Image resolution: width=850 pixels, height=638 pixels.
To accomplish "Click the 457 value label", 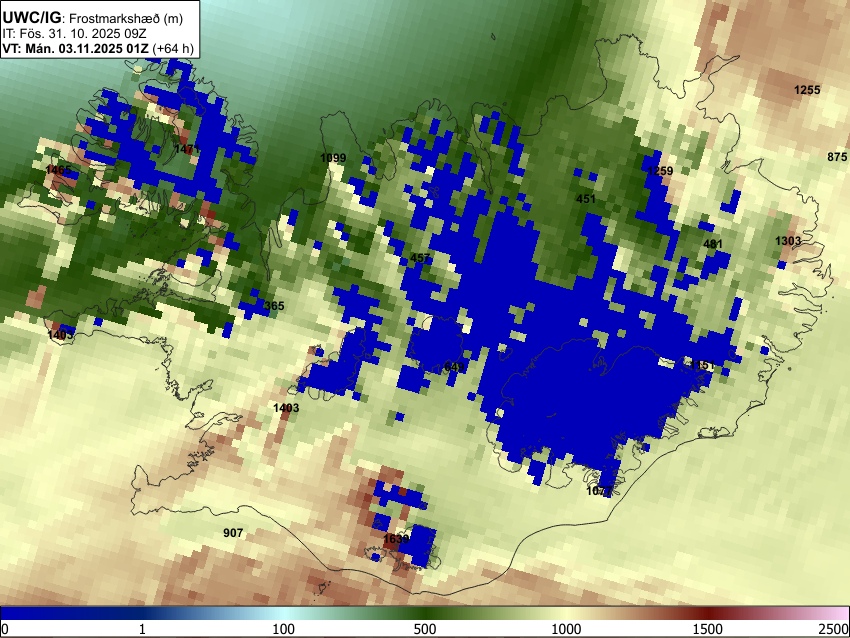I will coord(420,258).
